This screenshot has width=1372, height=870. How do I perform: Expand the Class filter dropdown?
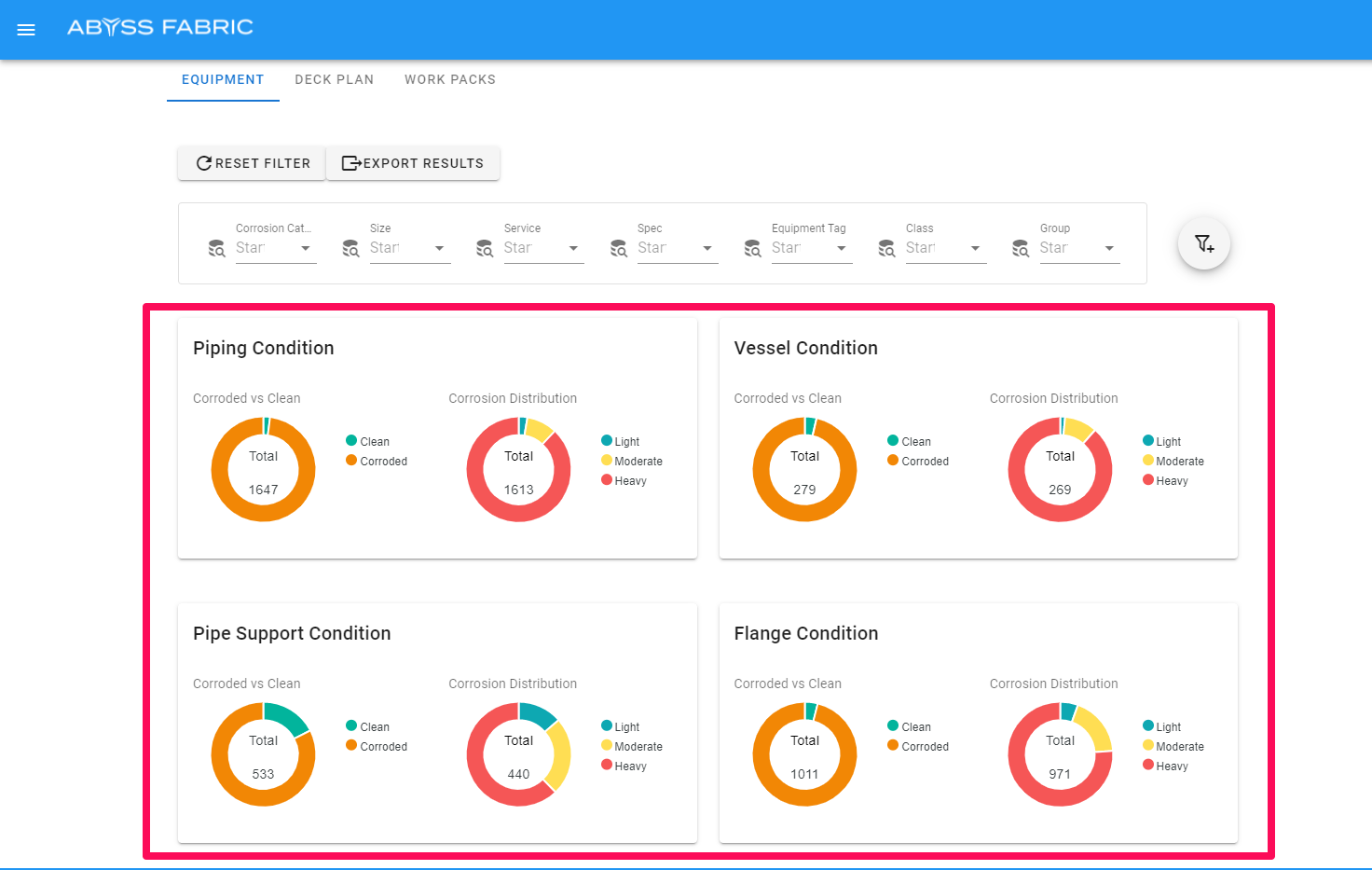click(x=976, y=249)
